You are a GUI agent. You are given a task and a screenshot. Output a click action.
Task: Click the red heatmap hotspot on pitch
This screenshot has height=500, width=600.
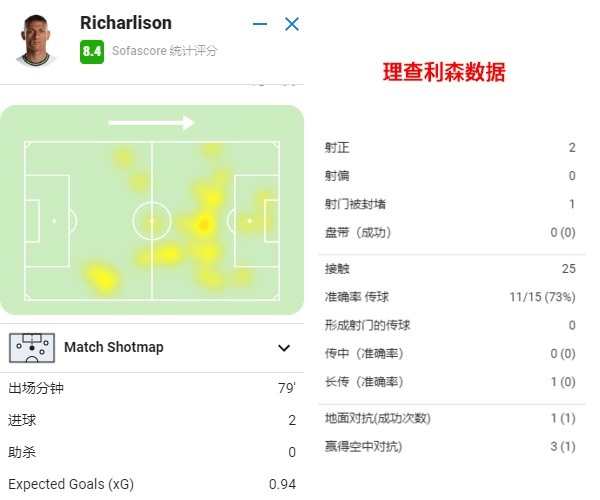[204, 224]
